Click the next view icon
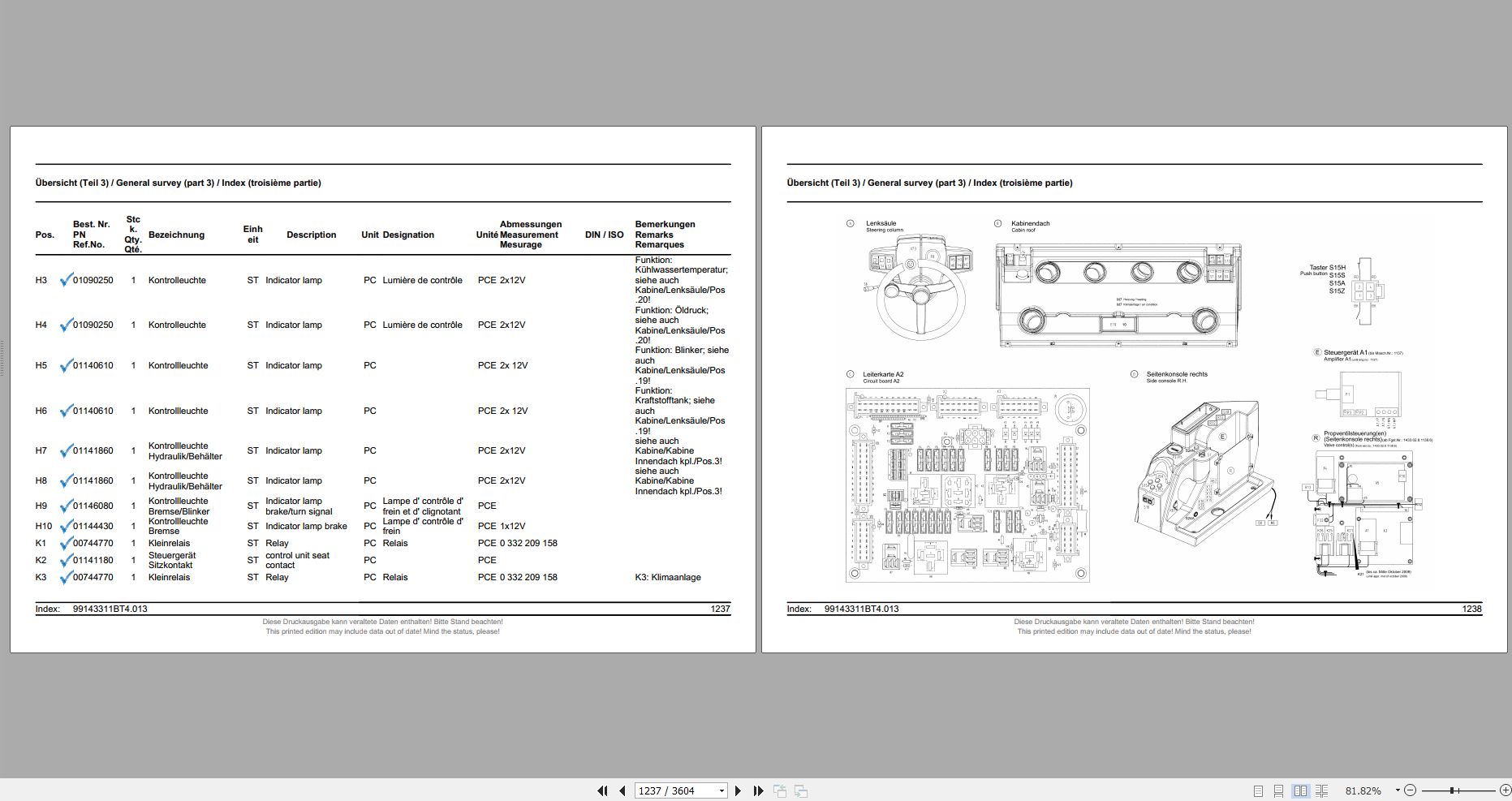Viewport: 1512px width, 801px height. coord(801,790)
